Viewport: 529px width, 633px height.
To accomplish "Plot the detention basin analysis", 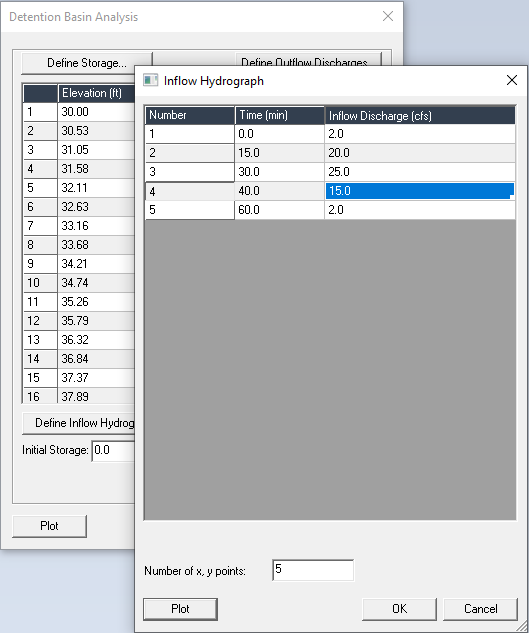I will [x=49, y=526].
